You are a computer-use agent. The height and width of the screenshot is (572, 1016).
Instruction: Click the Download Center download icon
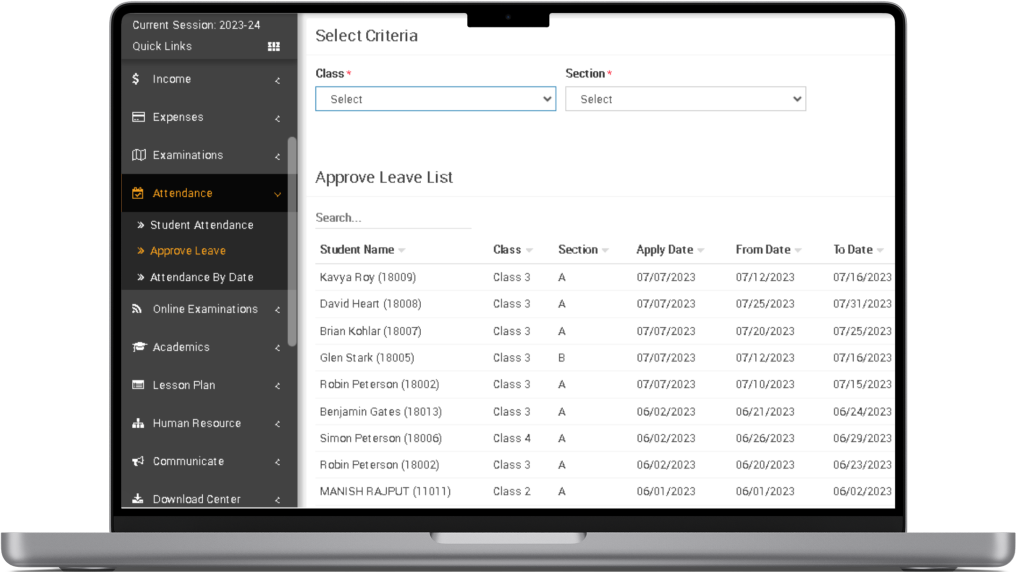click(x=137, y=499)
